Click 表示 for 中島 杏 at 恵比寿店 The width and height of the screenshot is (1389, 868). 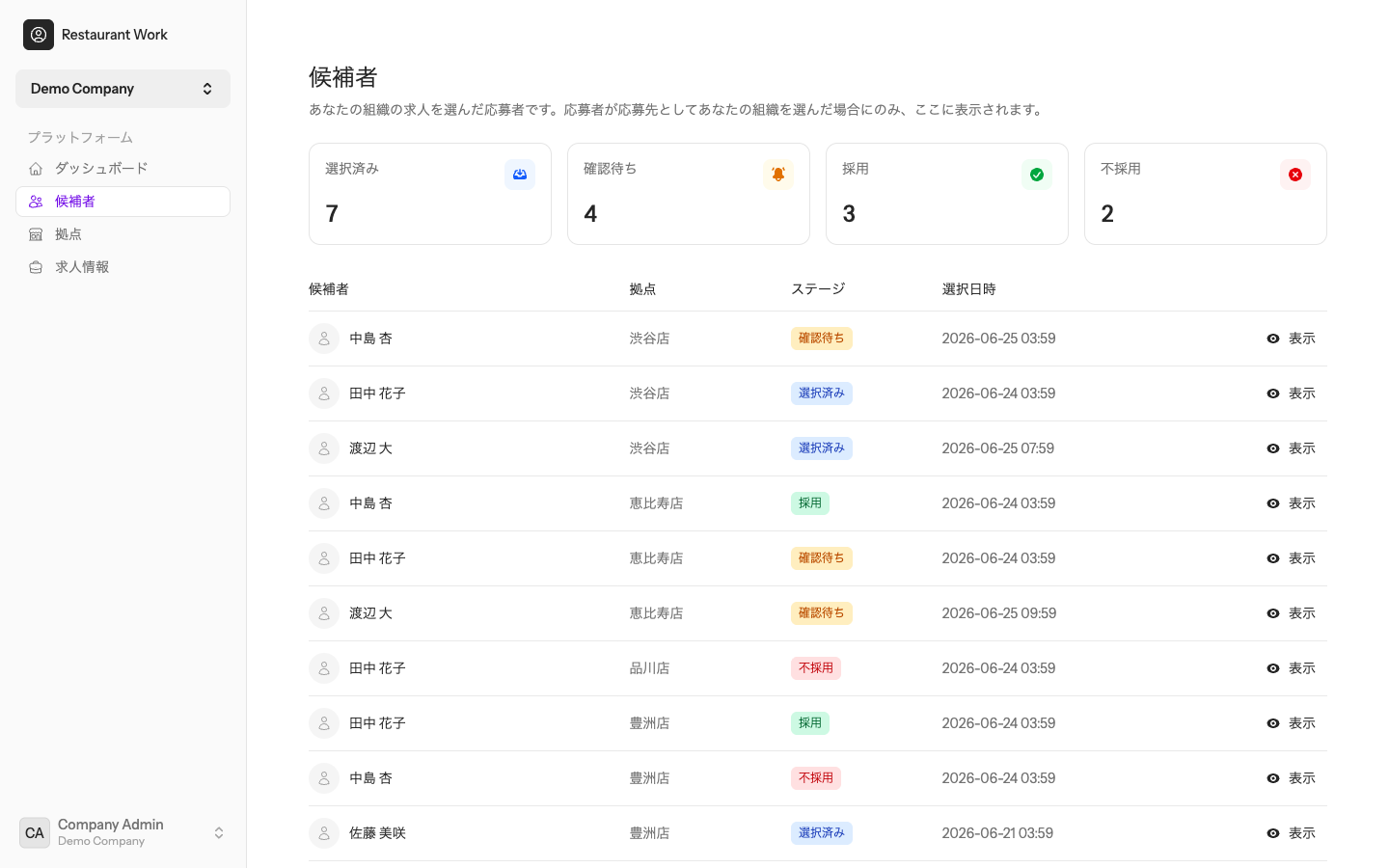(x=1292, y=503)
